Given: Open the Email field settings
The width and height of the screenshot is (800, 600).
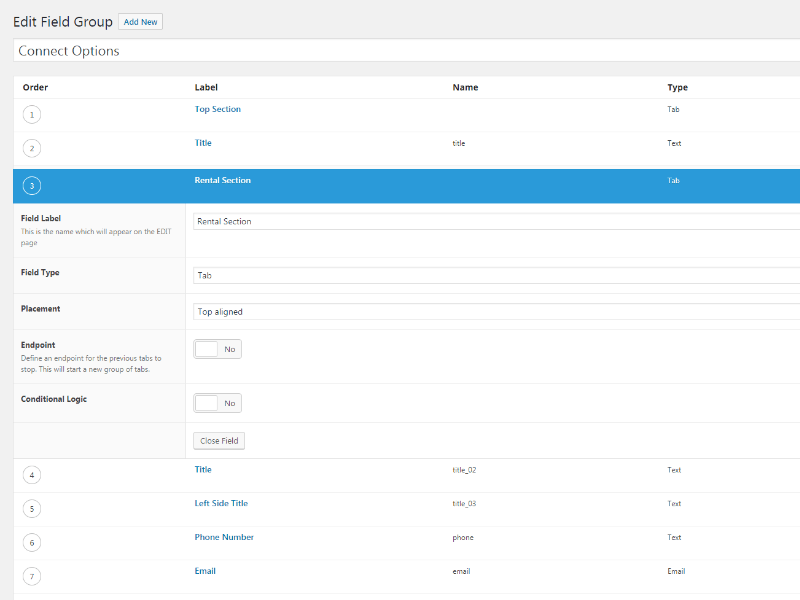Looking at the screenshot, I should coord(204,570).
